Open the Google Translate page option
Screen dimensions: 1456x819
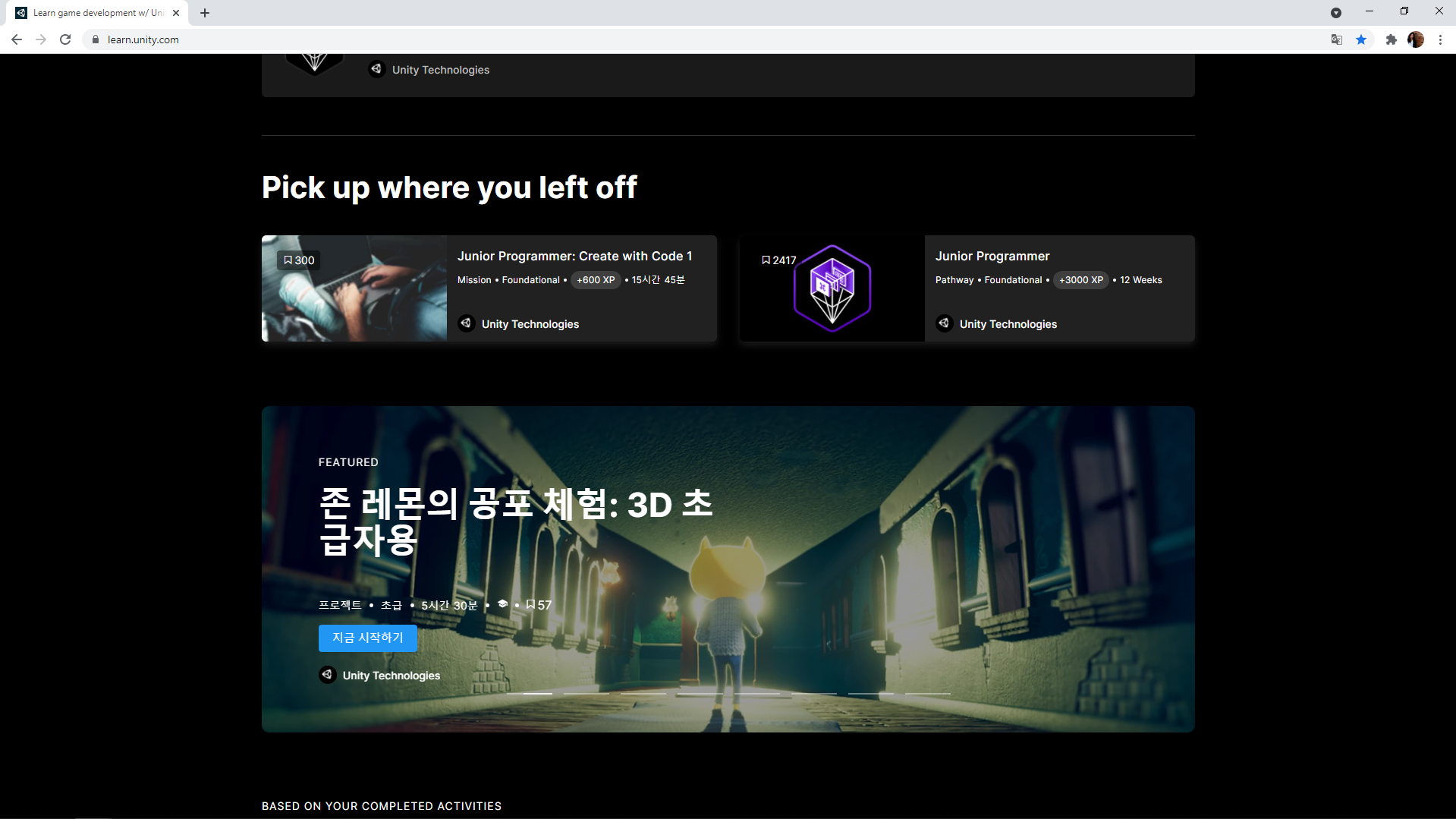point(1337,39)
